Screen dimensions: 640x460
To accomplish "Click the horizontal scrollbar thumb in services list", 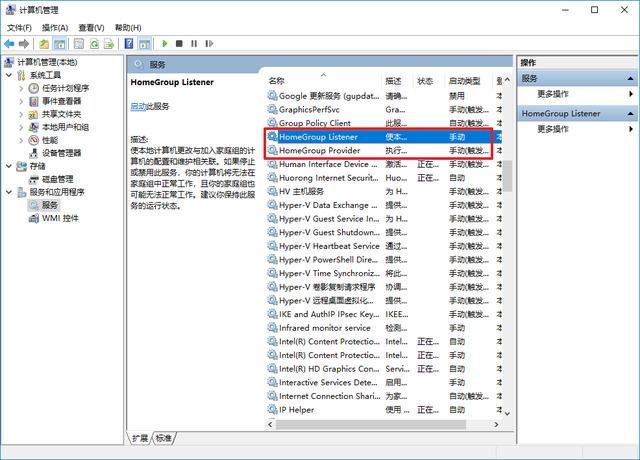I will click(371, 424).
